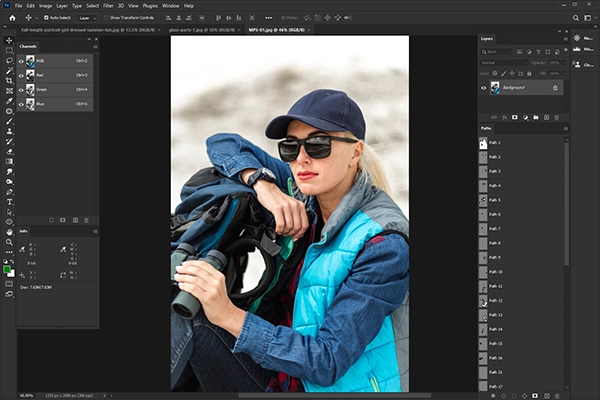
Task: Select the Lasso tool
Action: (9, 60)
